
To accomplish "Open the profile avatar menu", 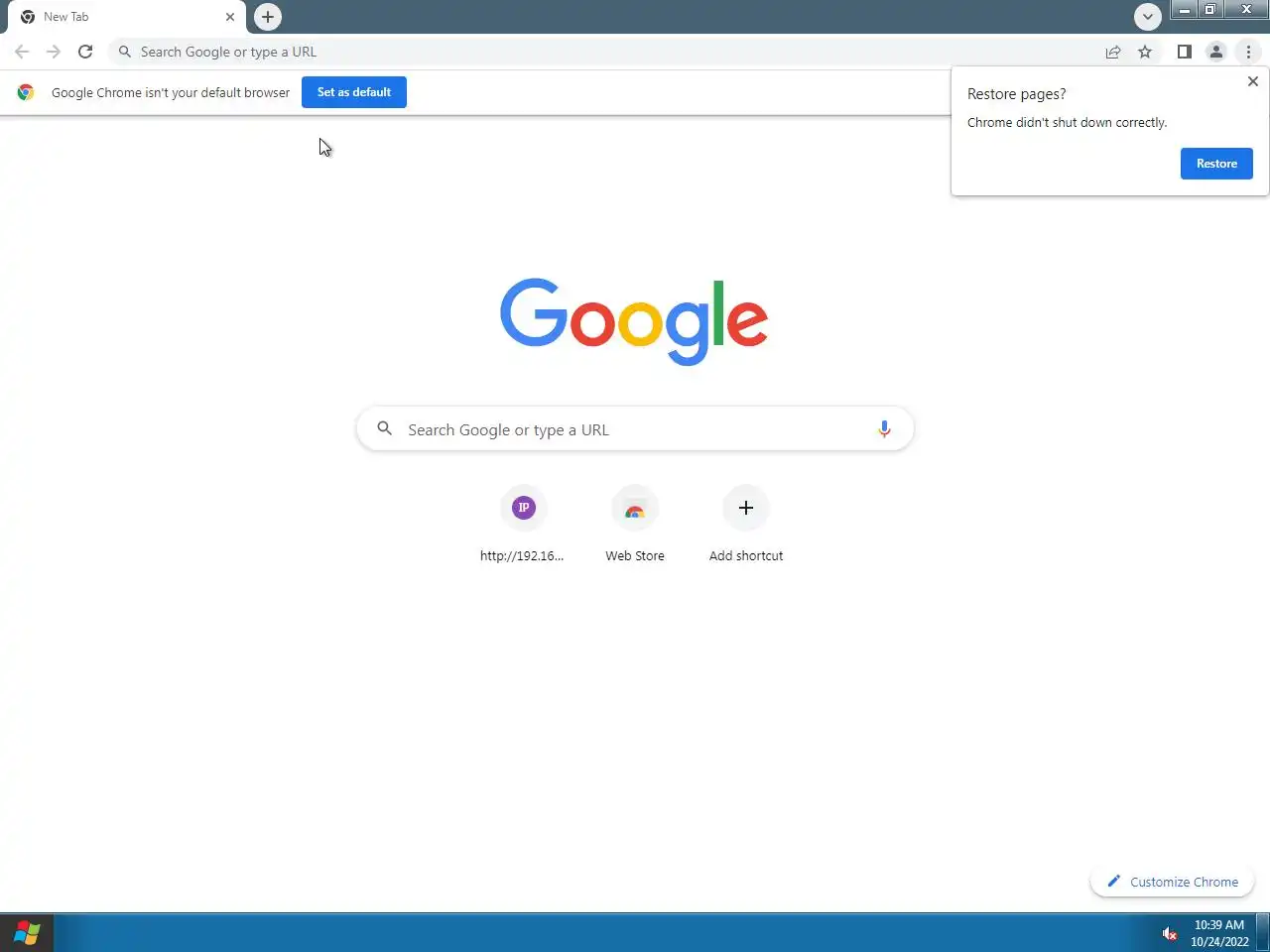I will [1215, 52].
